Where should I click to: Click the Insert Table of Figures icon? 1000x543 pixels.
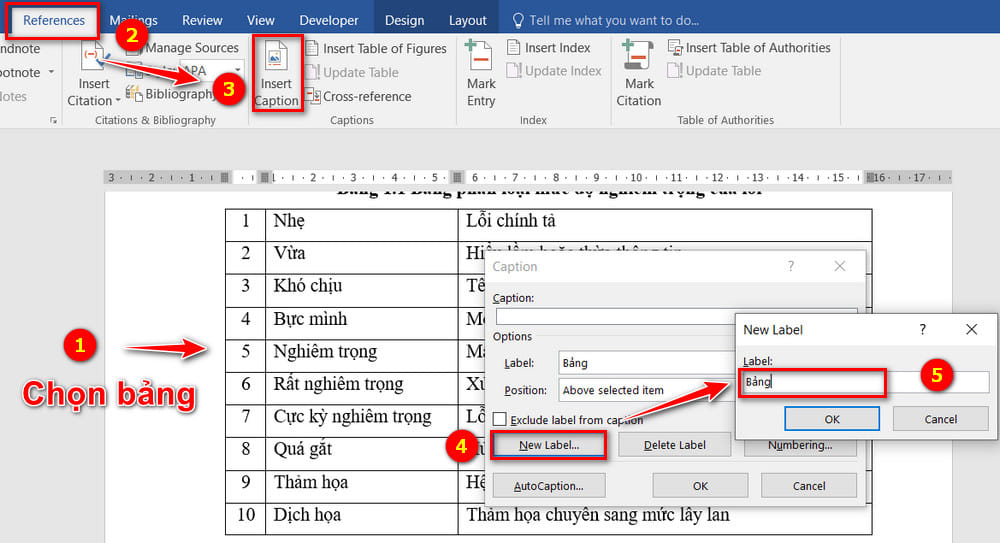coord(312,48)
